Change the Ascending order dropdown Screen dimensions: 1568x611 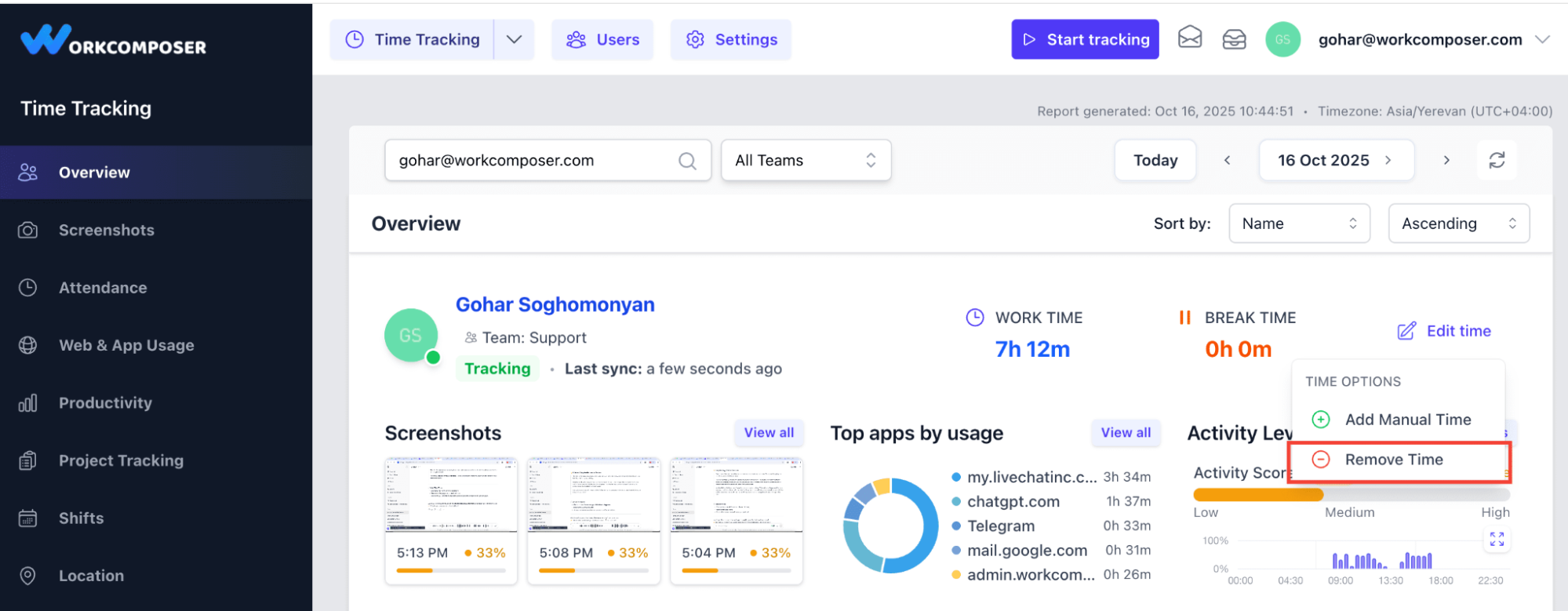[1458, 224]
